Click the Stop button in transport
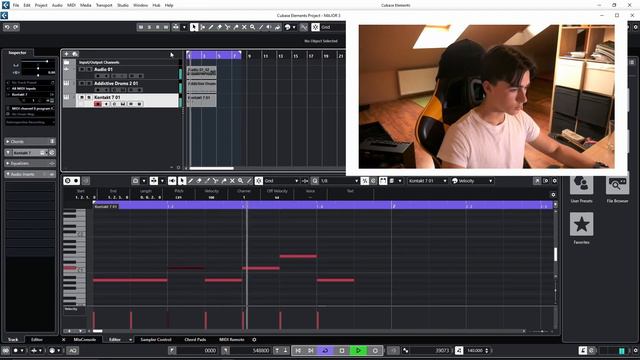The height and width of the screenshot is (360, 640). (x=342, y=350)
